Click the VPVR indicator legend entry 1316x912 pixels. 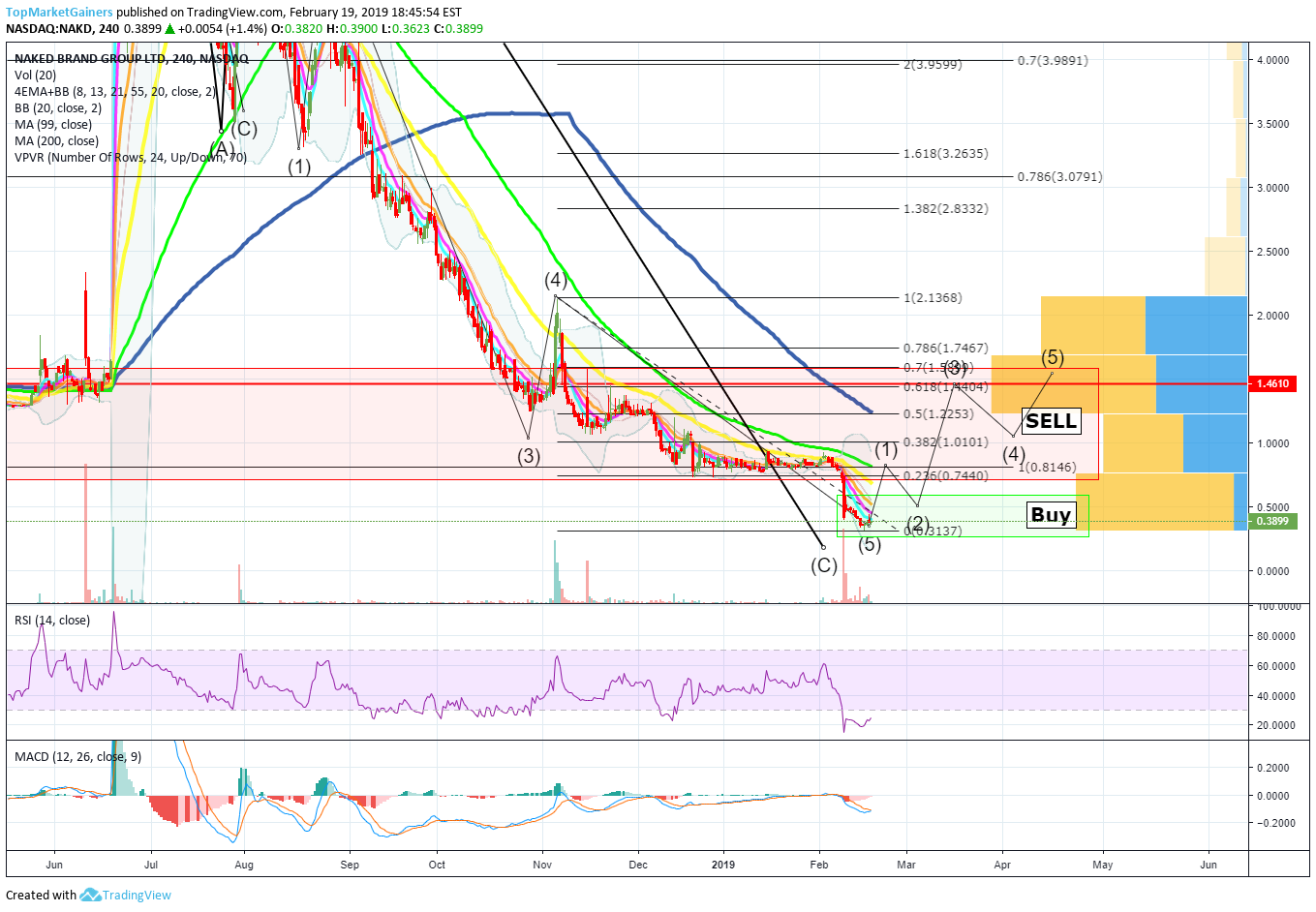131,158
